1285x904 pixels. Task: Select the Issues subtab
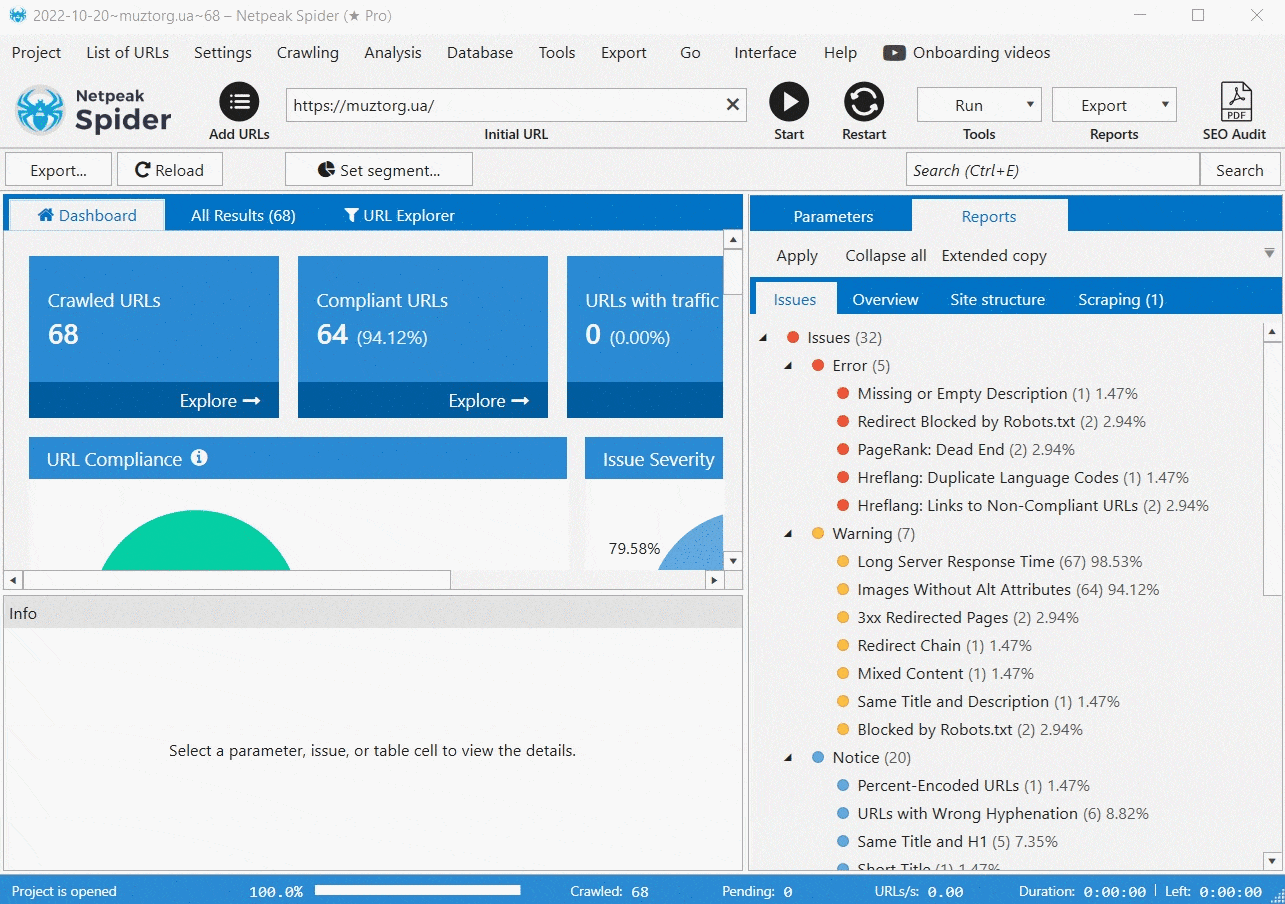795,299
